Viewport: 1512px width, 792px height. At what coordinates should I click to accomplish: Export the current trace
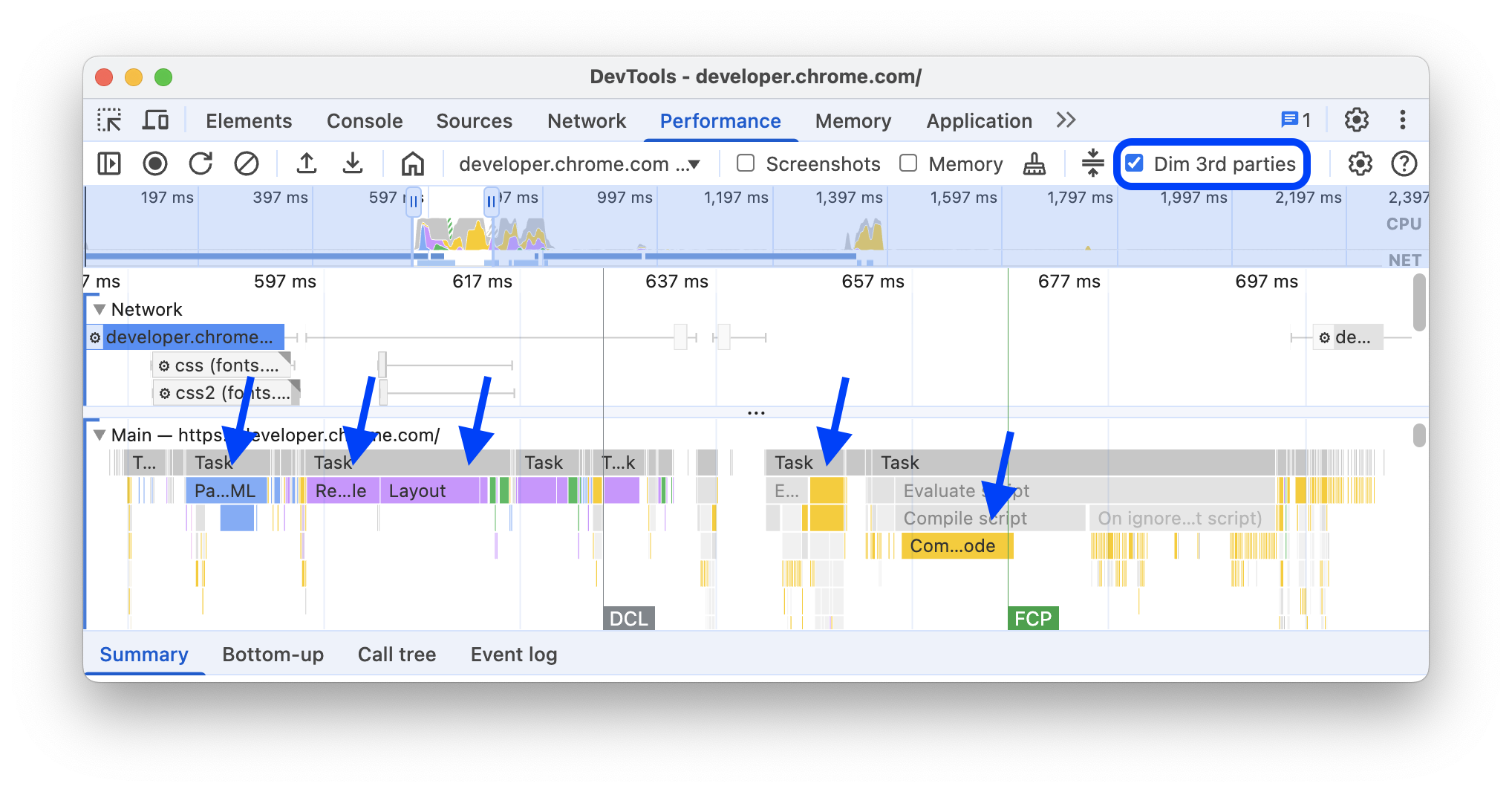click(353, 163)
